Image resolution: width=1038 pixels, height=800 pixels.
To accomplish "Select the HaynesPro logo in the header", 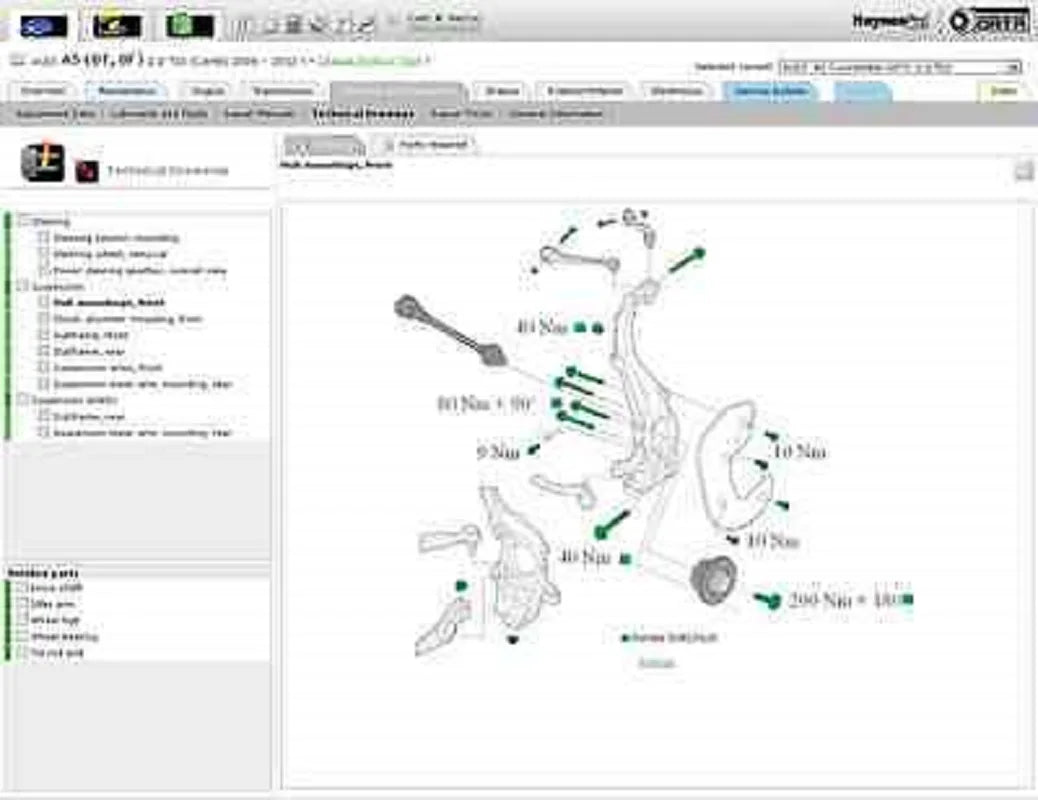I will point(890,22).
